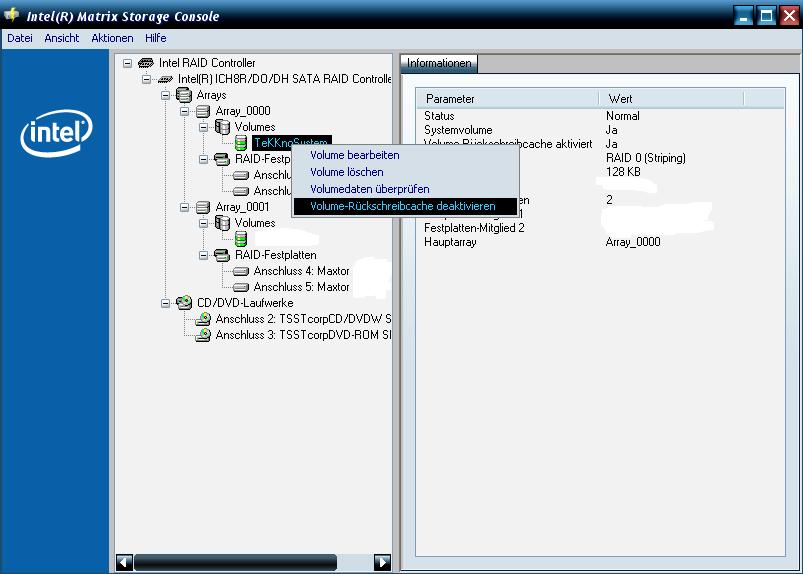Screen dimensions: 803x574
Task: Switch to the Informationen tab
Action: coord(439,63)
